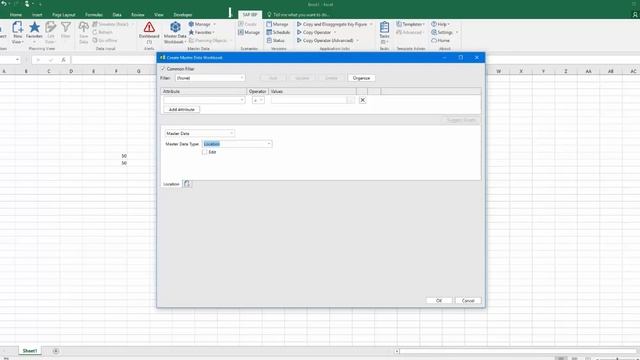The width and height of the screenshot is (640, 360).
Task: Open the Master Data dropdown in dialog
Action: coord(200,133)
